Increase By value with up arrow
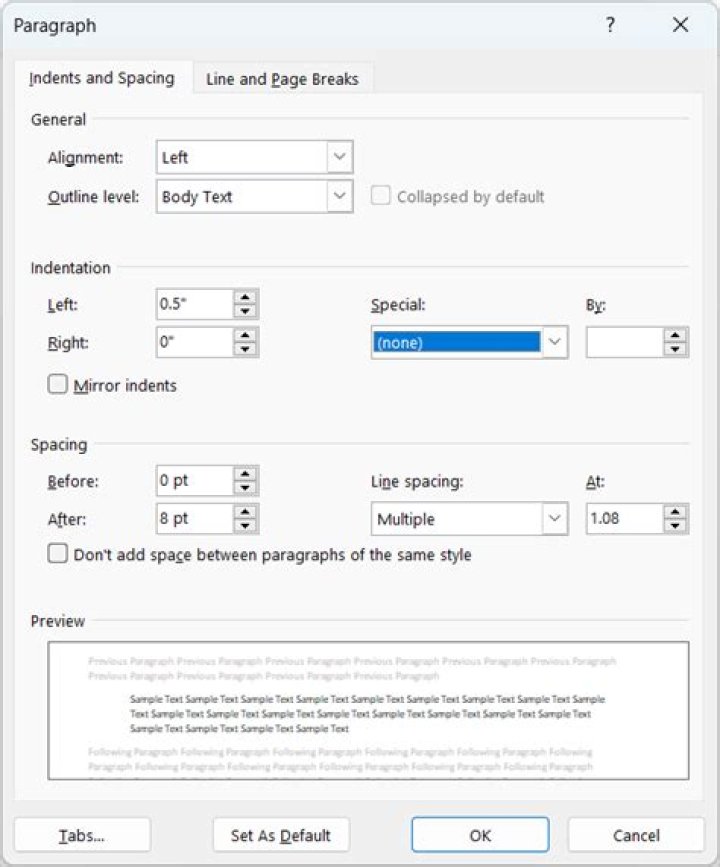 tap(675, 336)
